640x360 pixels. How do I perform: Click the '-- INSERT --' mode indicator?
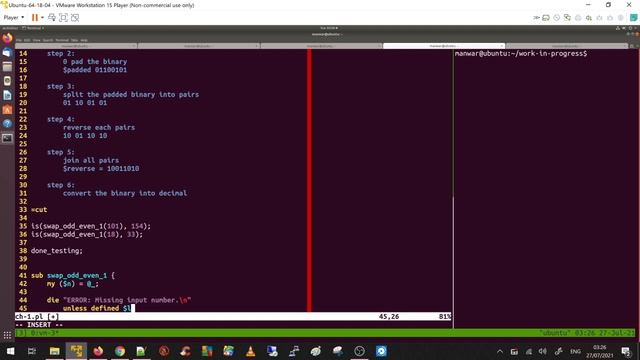[39, 325]
